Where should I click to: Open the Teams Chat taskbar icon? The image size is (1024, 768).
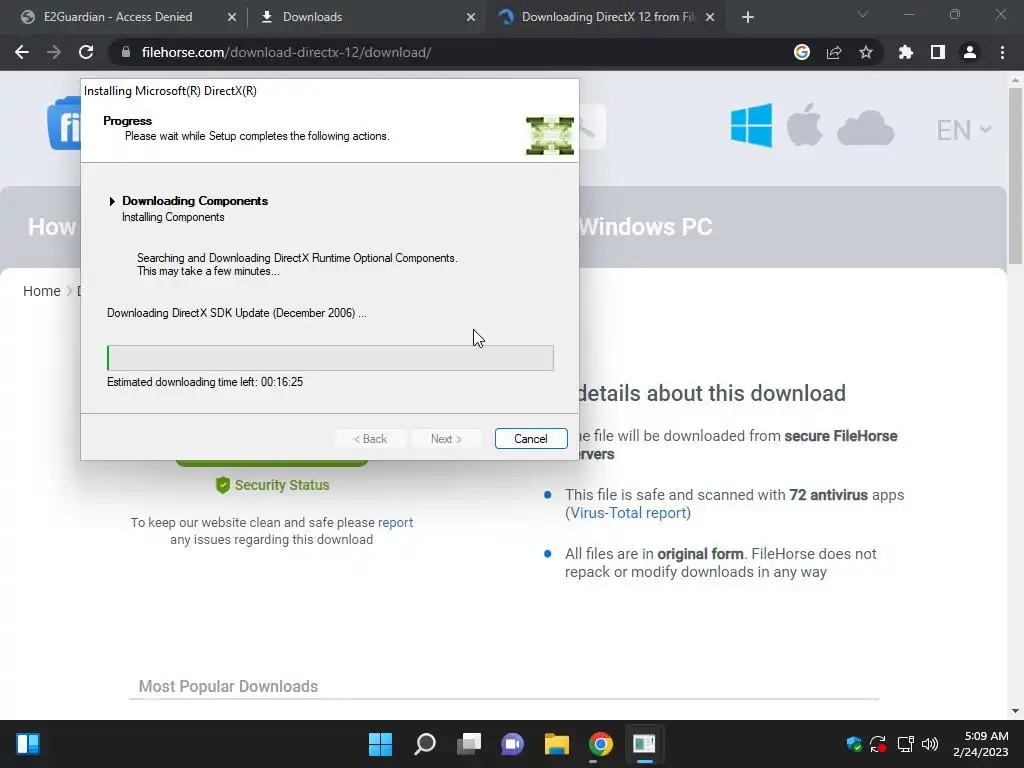(x=513, y=744)
